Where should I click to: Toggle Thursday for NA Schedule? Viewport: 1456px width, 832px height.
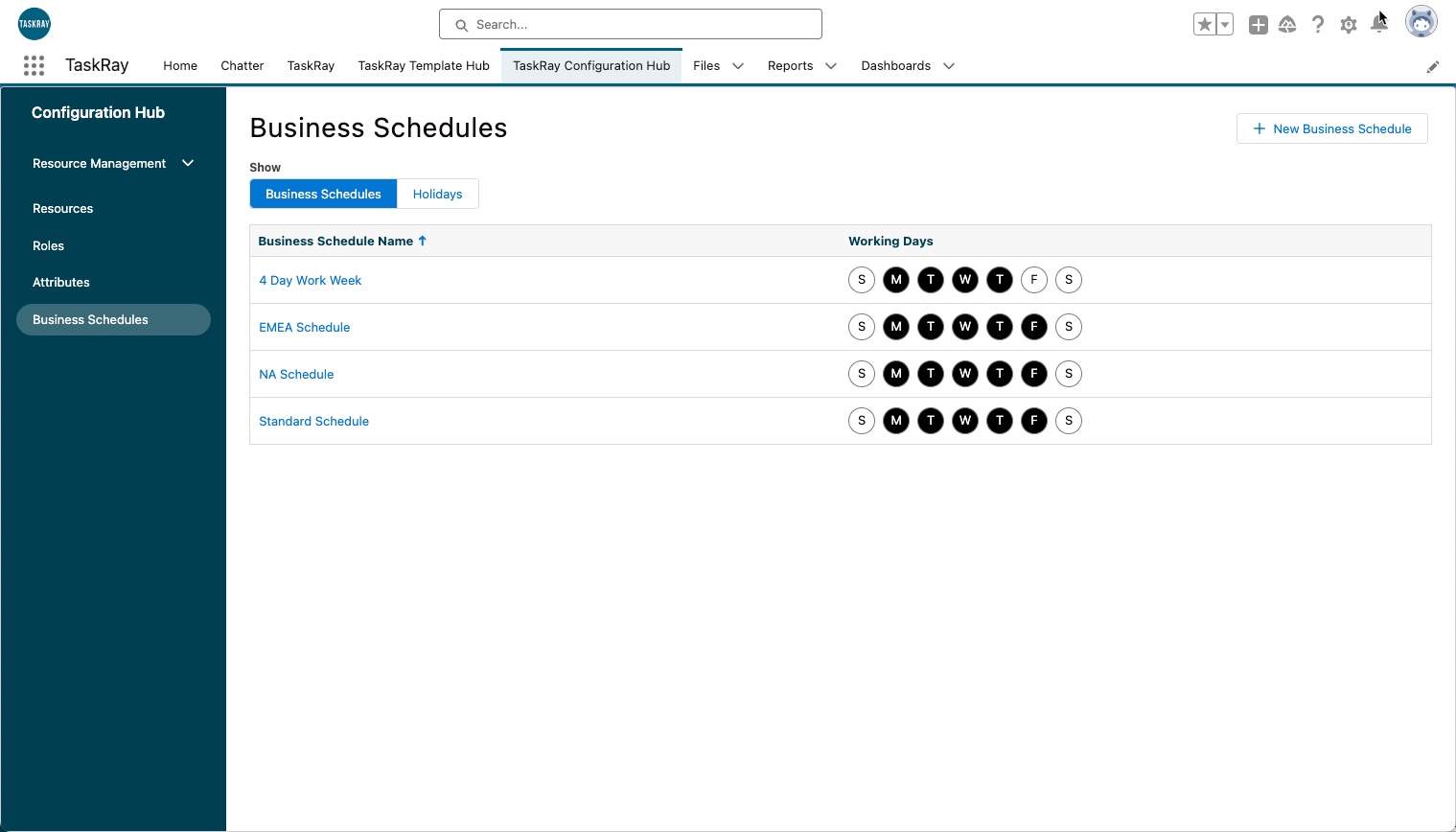[x=1000, y=374]
